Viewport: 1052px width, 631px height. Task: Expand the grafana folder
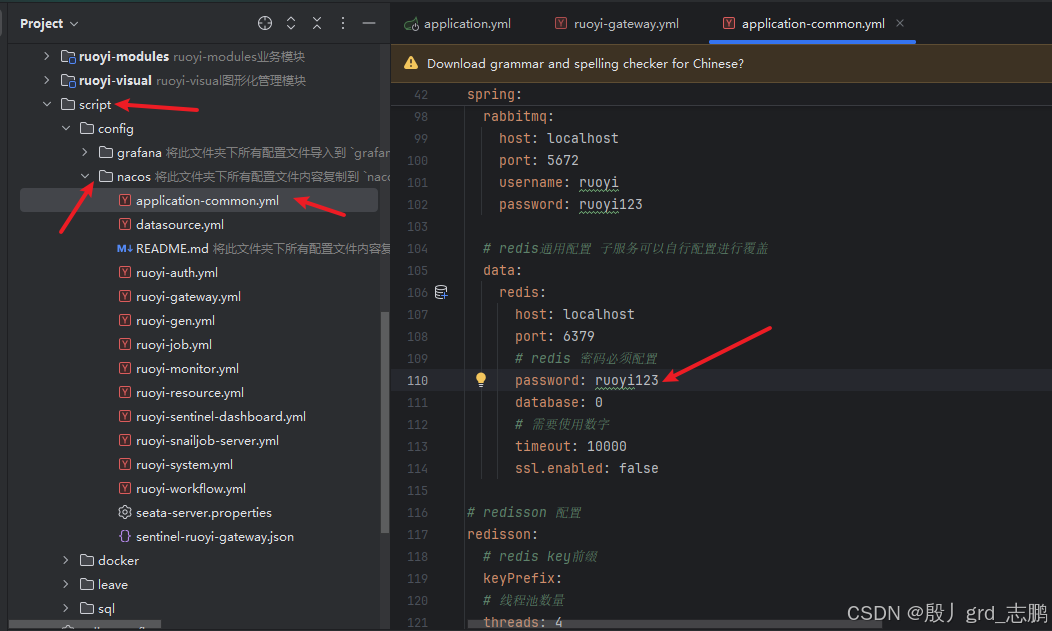(85, 152)
